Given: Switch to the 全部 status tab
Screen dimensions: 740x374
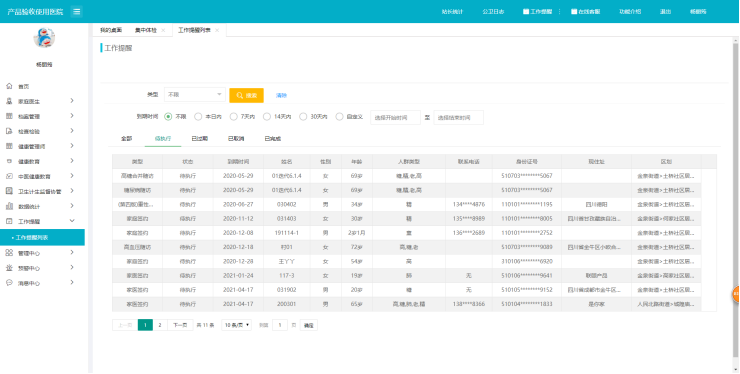Looking at the screenshot, I should point(126,139).
